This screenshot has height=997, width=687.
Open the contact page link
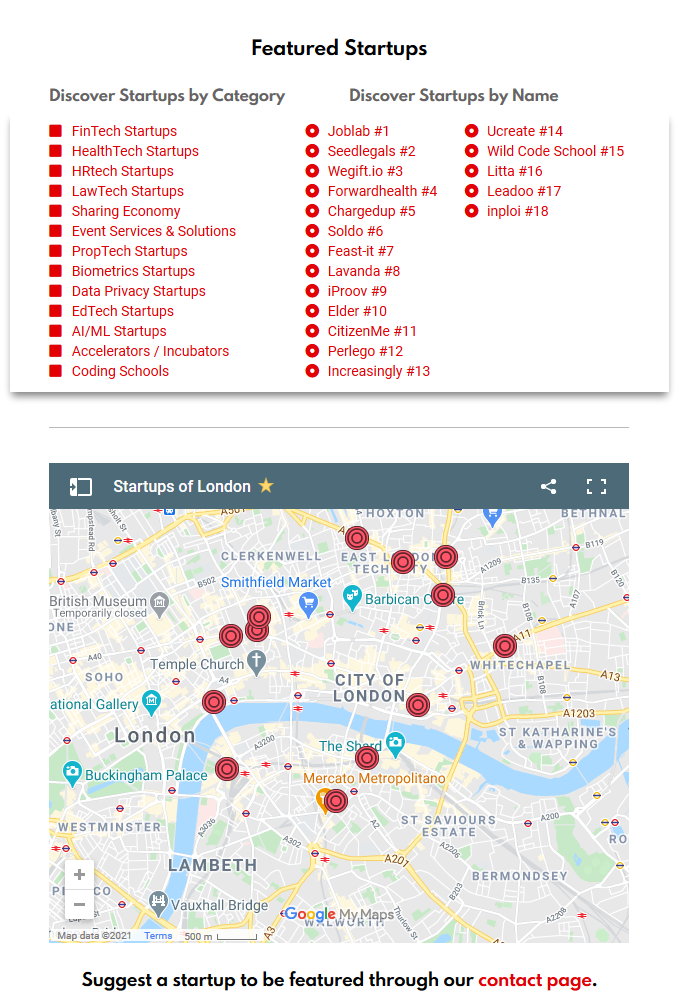tap(535, 980)
